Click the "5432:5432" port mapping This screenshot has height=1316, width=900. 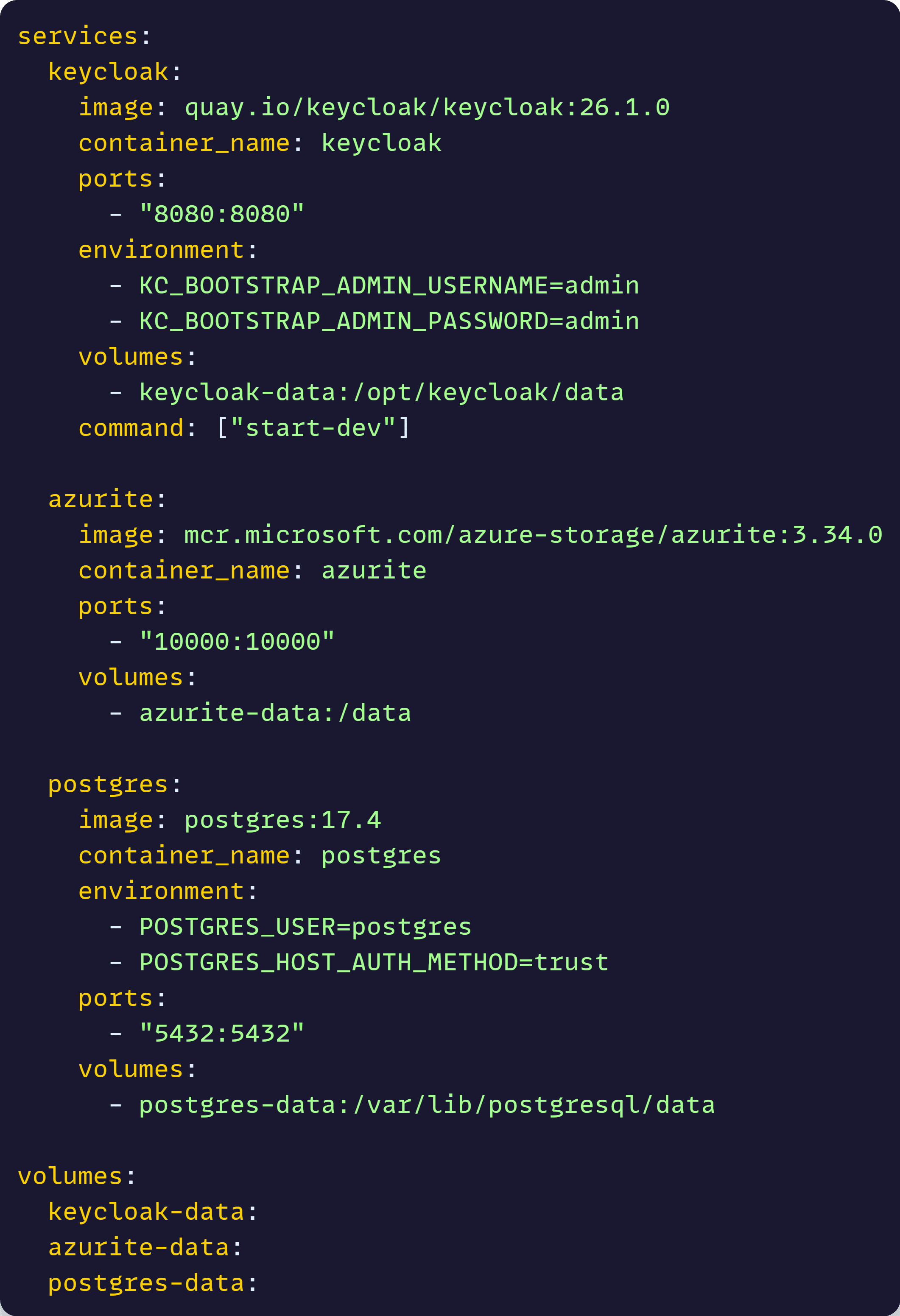point(222,1034)
